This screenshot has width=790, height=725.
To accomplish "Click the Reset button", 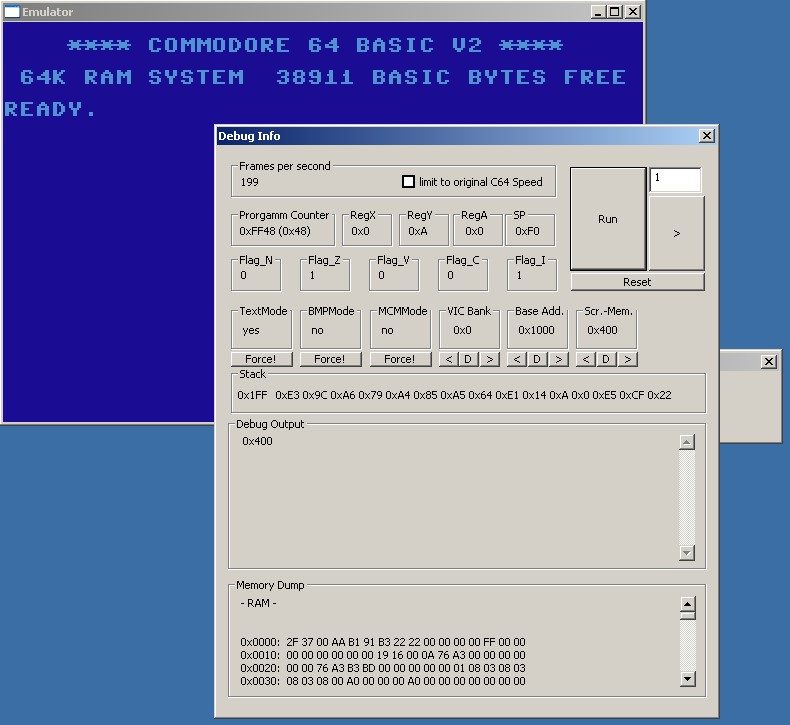I will [637, 282].
